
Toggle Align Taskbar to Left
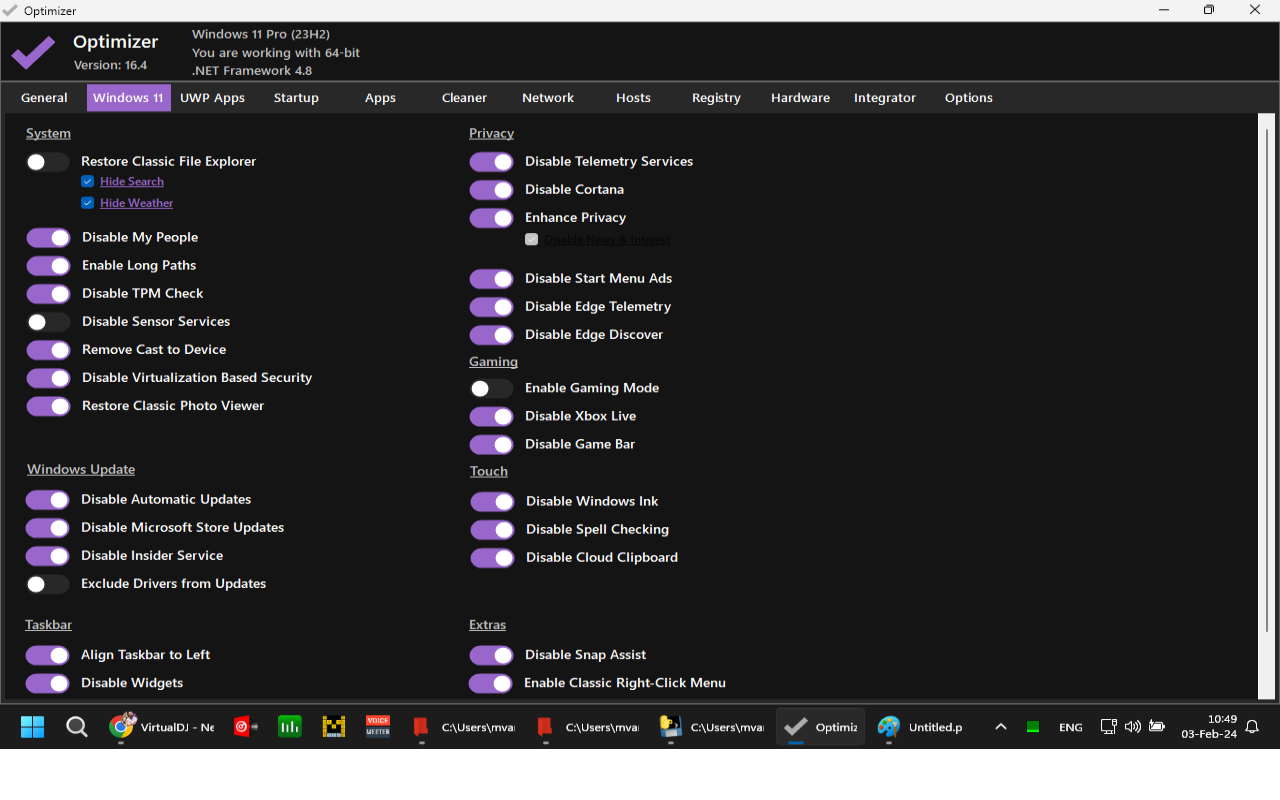click(x=47, y=655)
